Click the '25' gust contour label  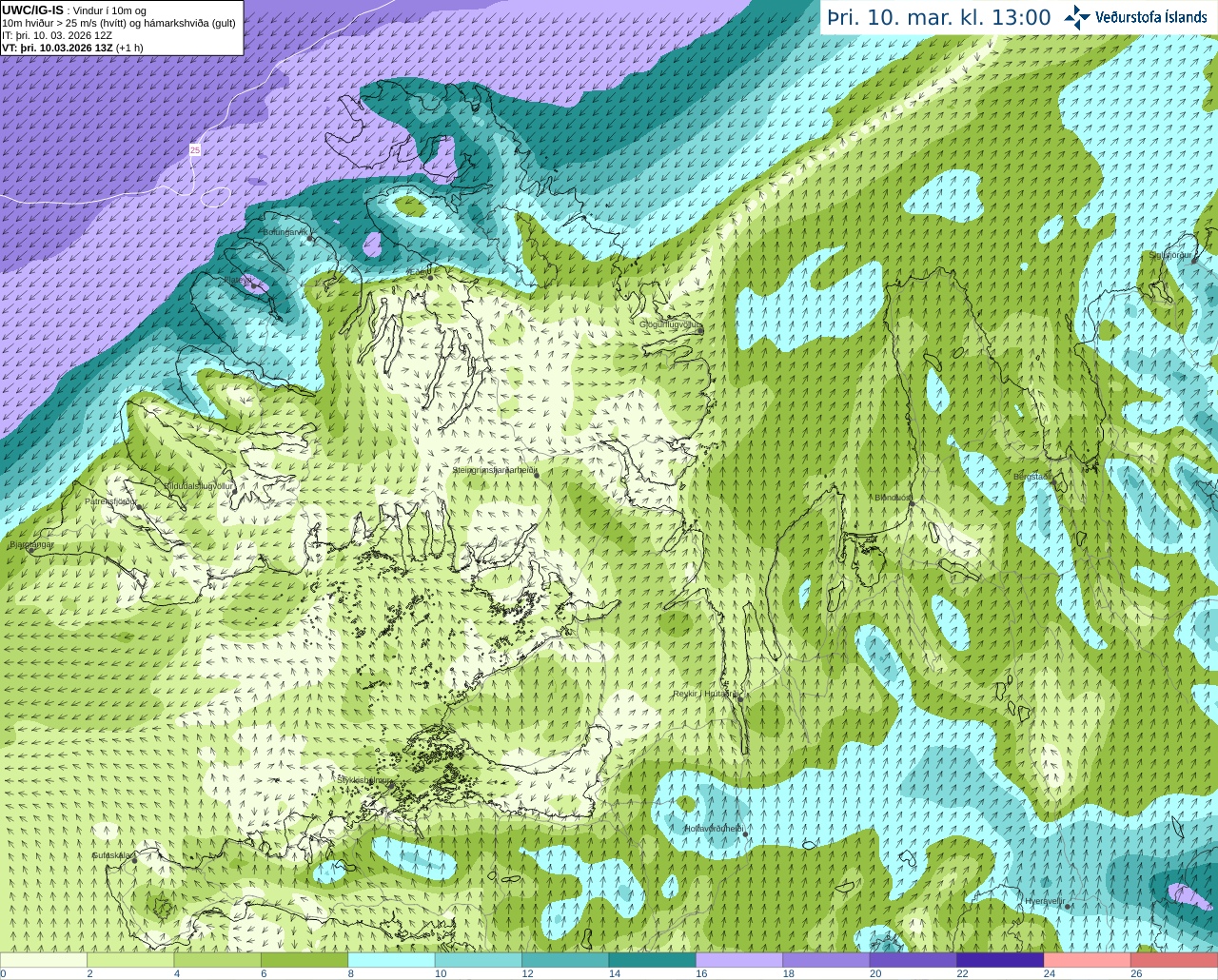pos(195,150)
